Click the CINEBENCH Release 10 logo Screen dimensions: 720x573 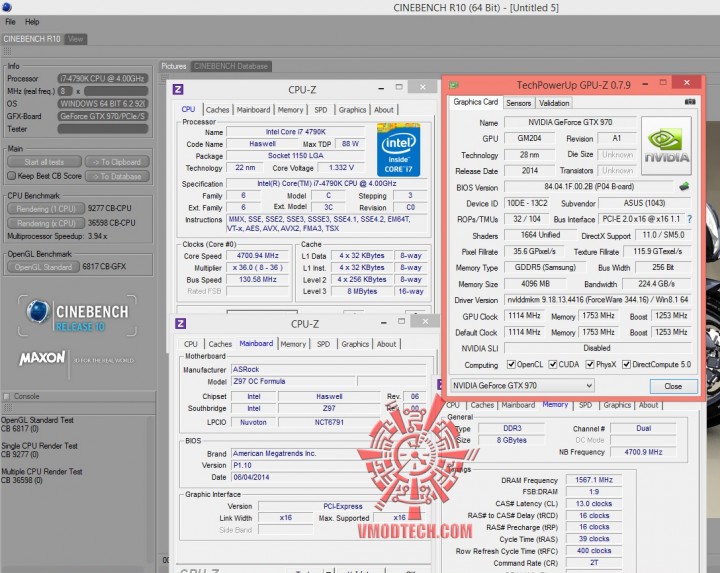77,315
